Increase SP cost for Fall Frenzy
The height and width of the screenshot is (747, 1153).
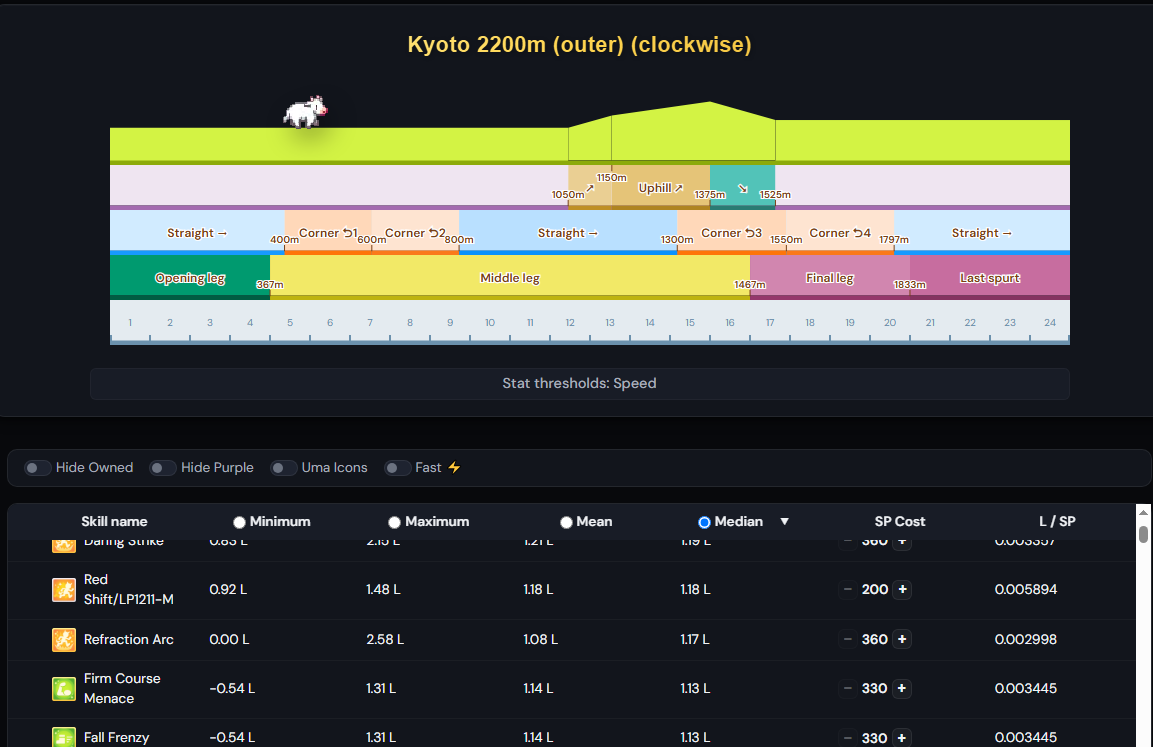tap(902, 737)
